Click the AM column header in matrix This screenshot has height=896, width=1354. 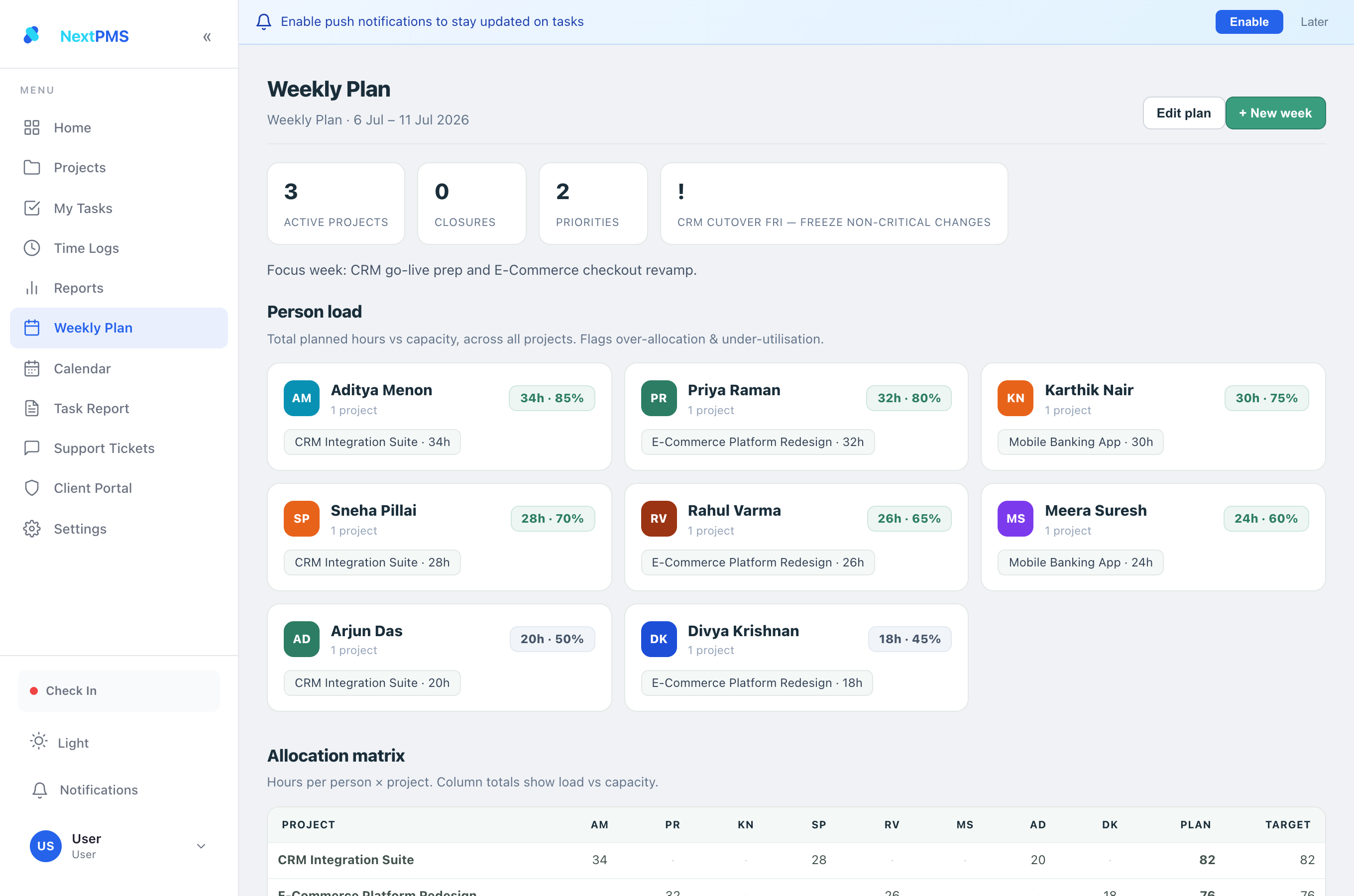click(599, 825)
